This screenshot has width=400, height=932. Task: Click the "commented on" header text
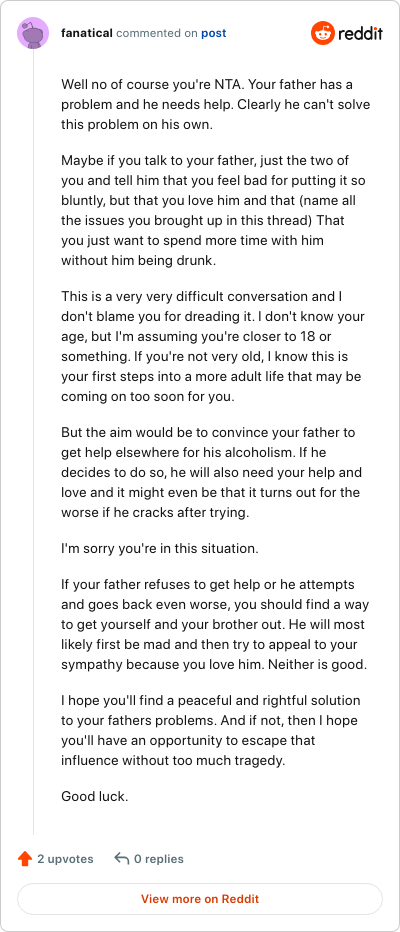157,33
